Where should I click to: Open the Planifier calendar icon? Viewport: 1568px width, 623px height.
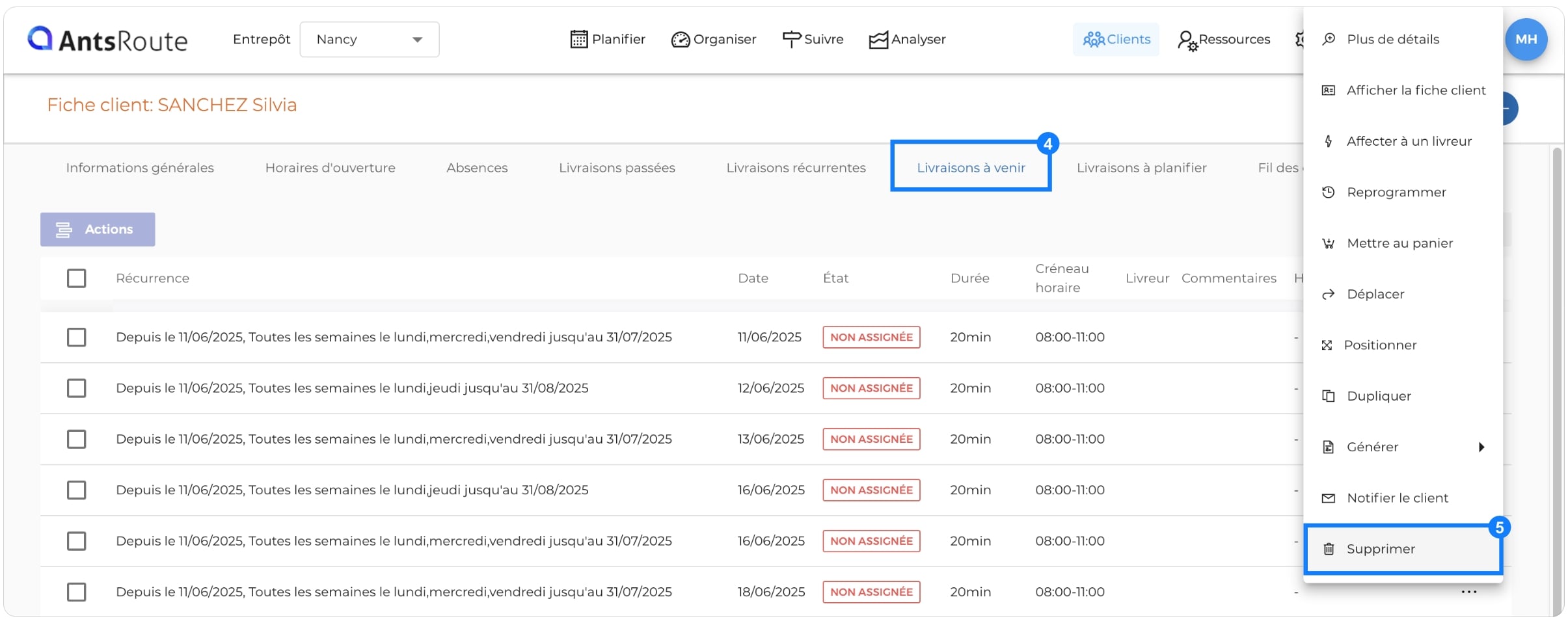click(578, 40)
